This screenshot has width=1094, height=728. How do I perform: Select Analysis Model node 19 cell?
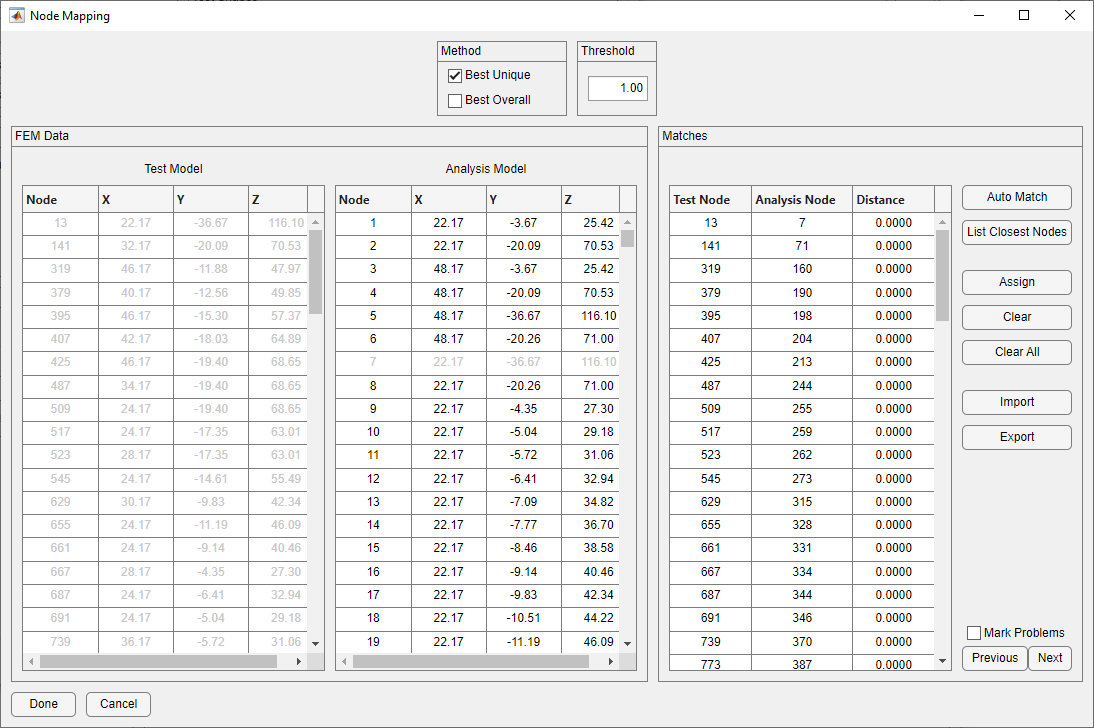point(373,641)
